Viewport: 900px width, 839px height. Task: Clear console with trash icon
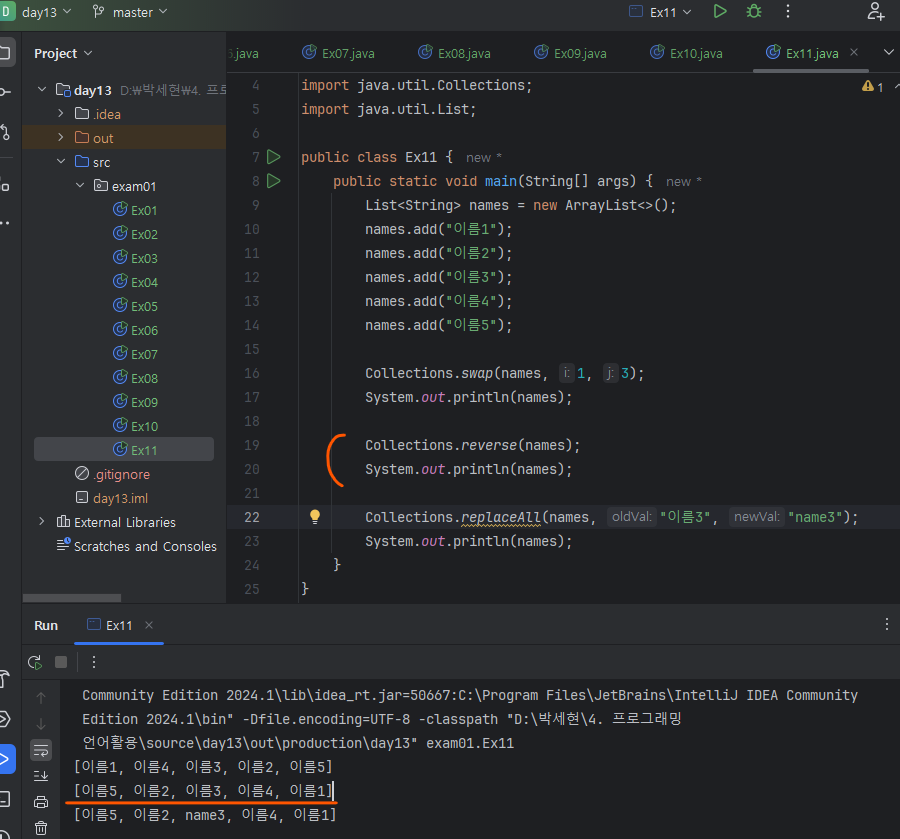coord(41,828)
